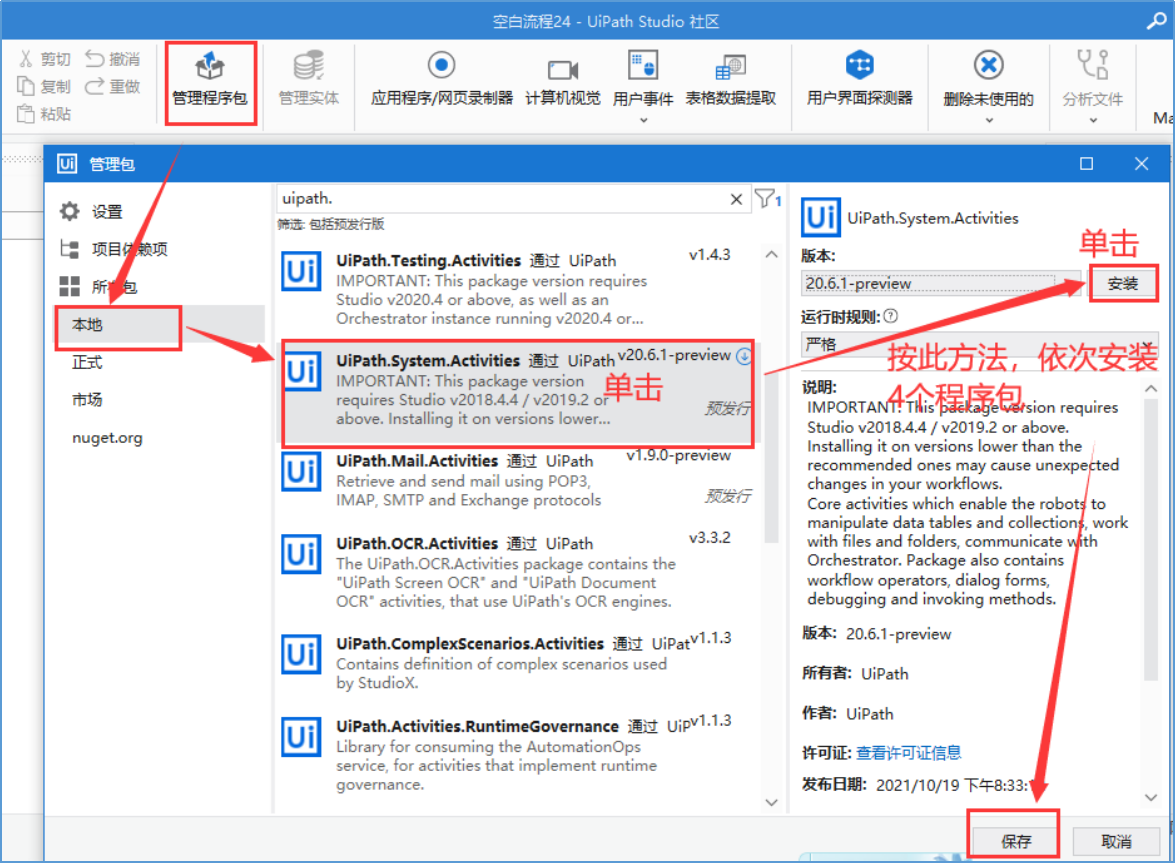Start Table Extraction (表格数据提取)
The image size is (1175, 863).
[x=731, y=79]
